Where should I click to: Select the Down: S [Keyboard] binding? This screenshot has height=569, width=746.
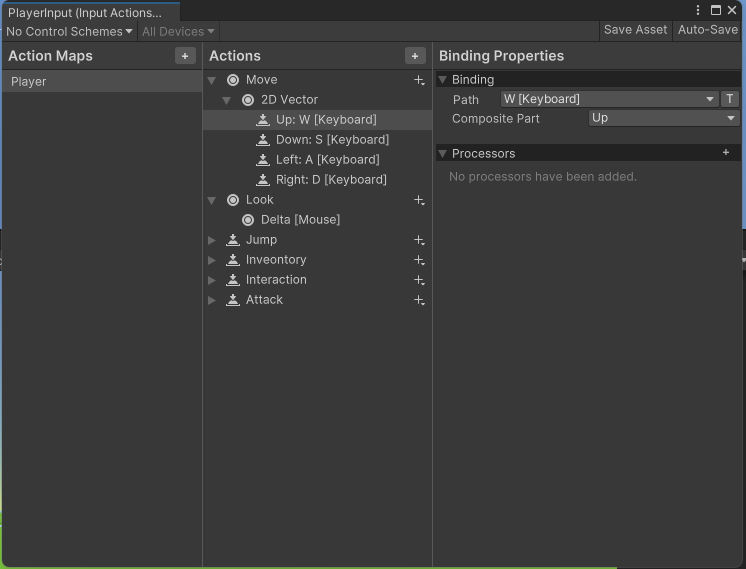[317, 140]
